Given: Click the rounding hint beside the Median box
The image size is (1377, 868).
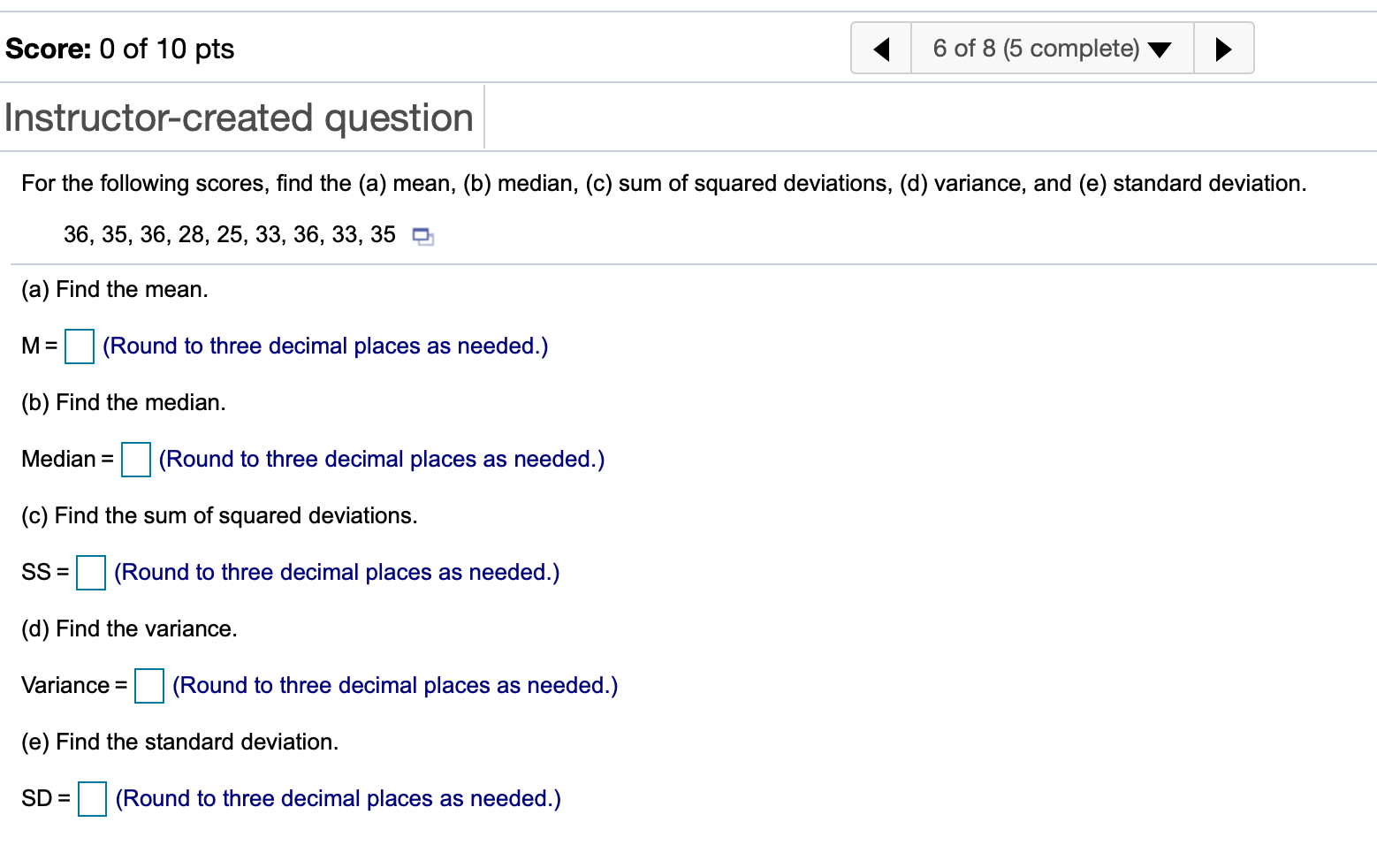Looking at the screenshot, I should click(381, 459).
